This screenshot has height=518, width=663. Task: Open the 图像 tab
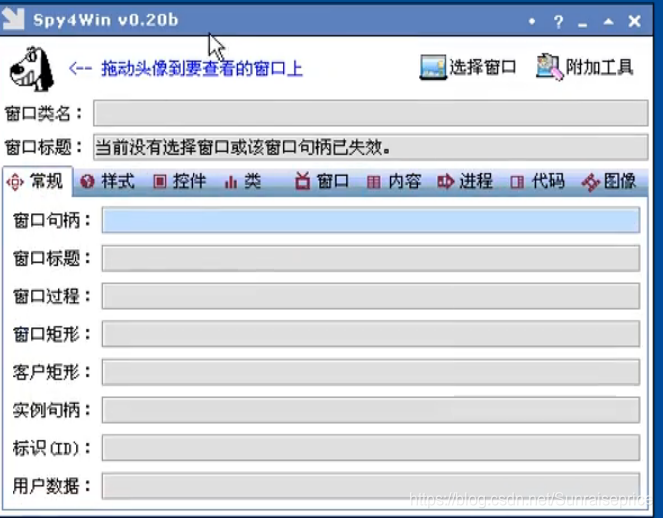coord(609,182)
